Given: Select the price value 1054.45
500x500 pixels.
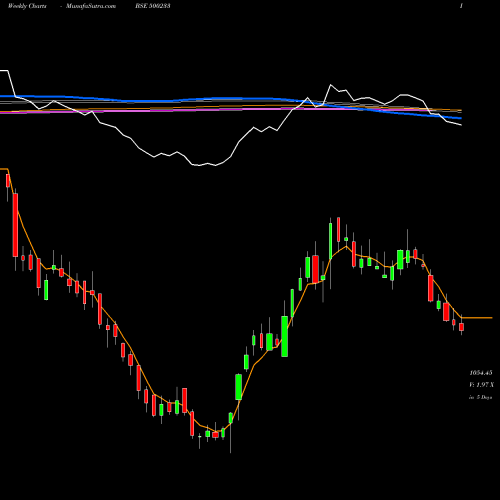Looking at the screenshot, I should [481, 373].
